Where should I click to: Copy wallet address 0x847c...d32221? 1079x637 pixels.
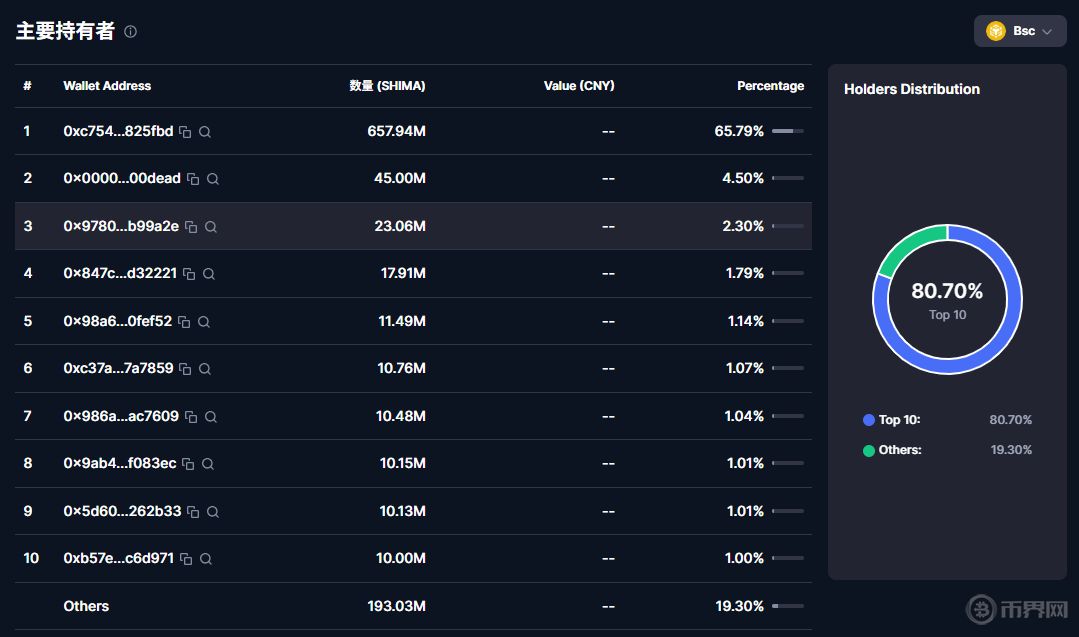tap(189, 274)
